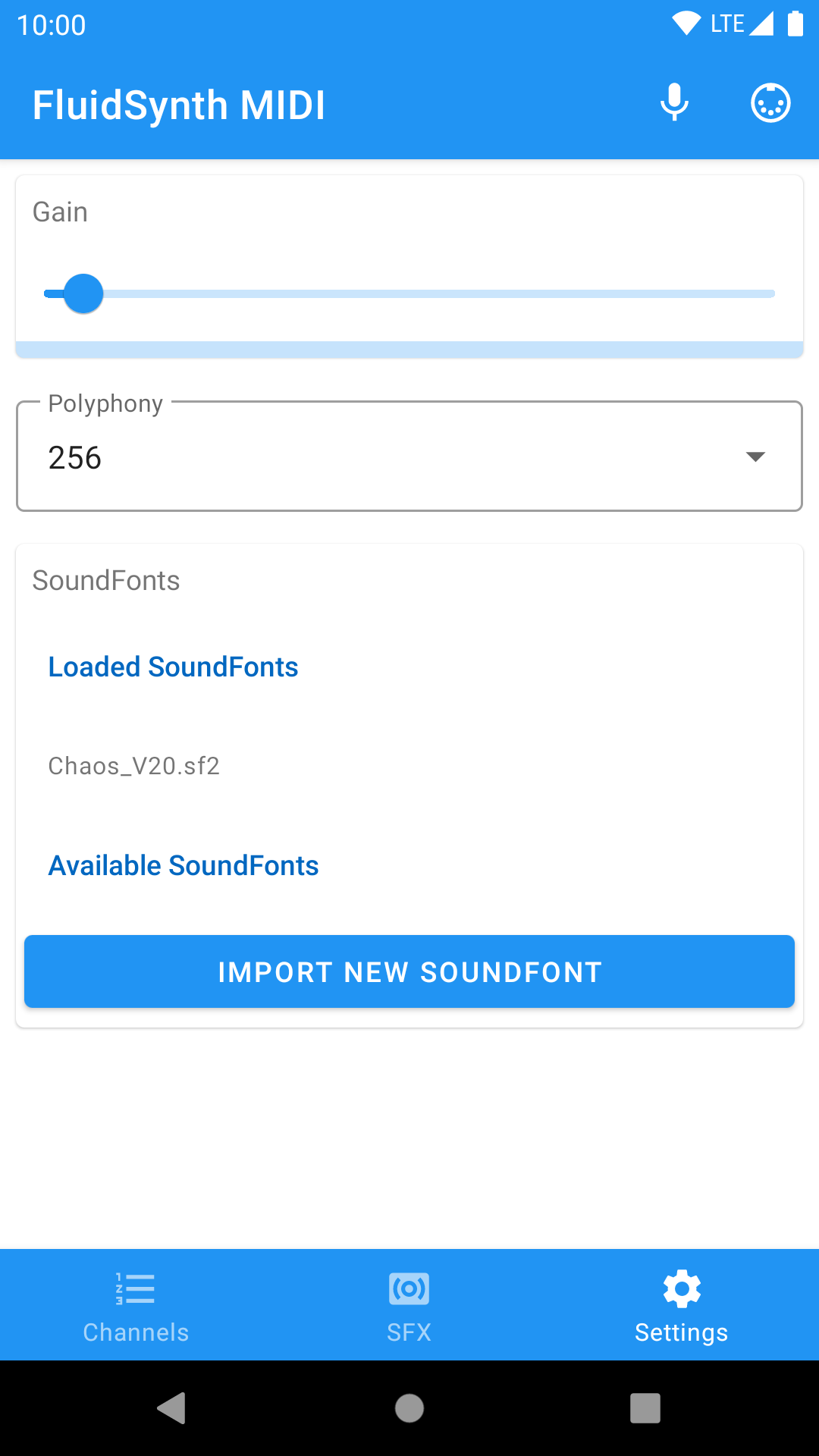Viewport: 819px width, 1456px height.
Task: Open the MIDI connector icon
Action: coord(770,103)
